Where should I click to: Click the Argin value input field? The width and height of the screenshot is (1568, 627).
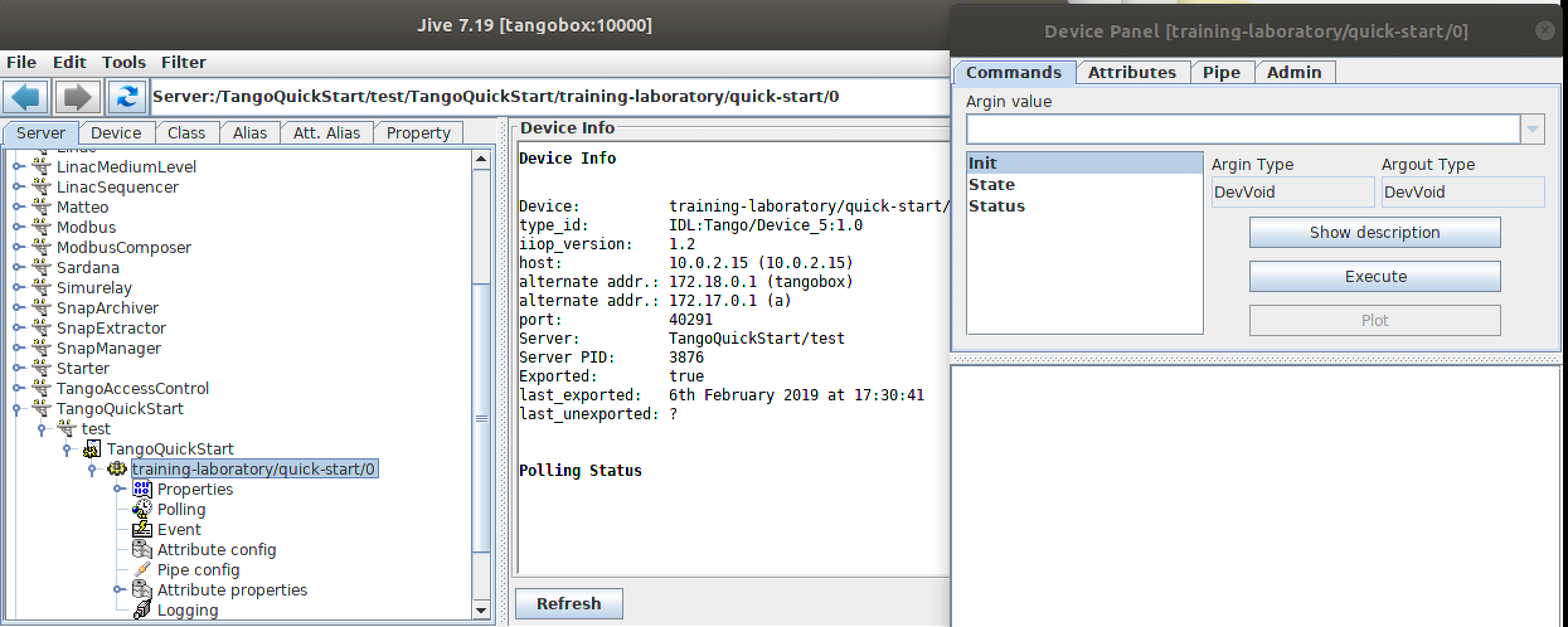[x=1244, y=130]
